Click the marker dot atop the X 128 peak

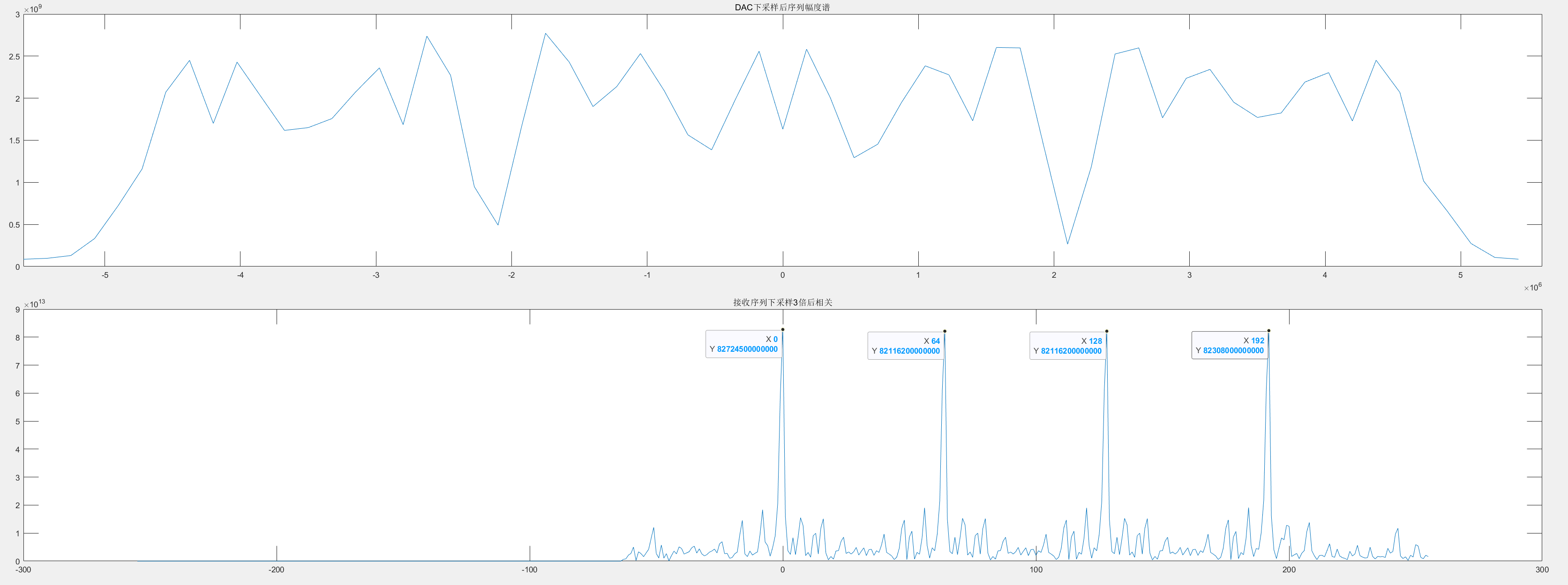(x=1107, y=332)
